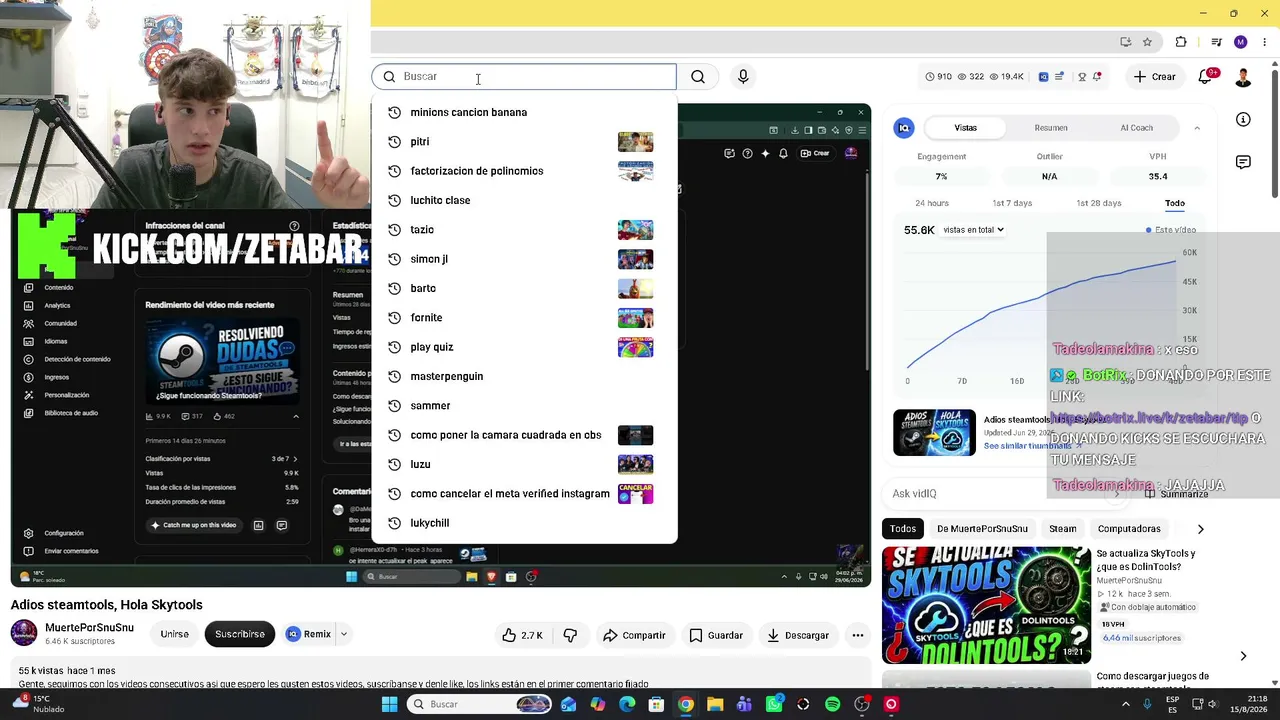Click the install app icon in address bar
This screenshot has height=720, width=1280.
point(1126,42)
